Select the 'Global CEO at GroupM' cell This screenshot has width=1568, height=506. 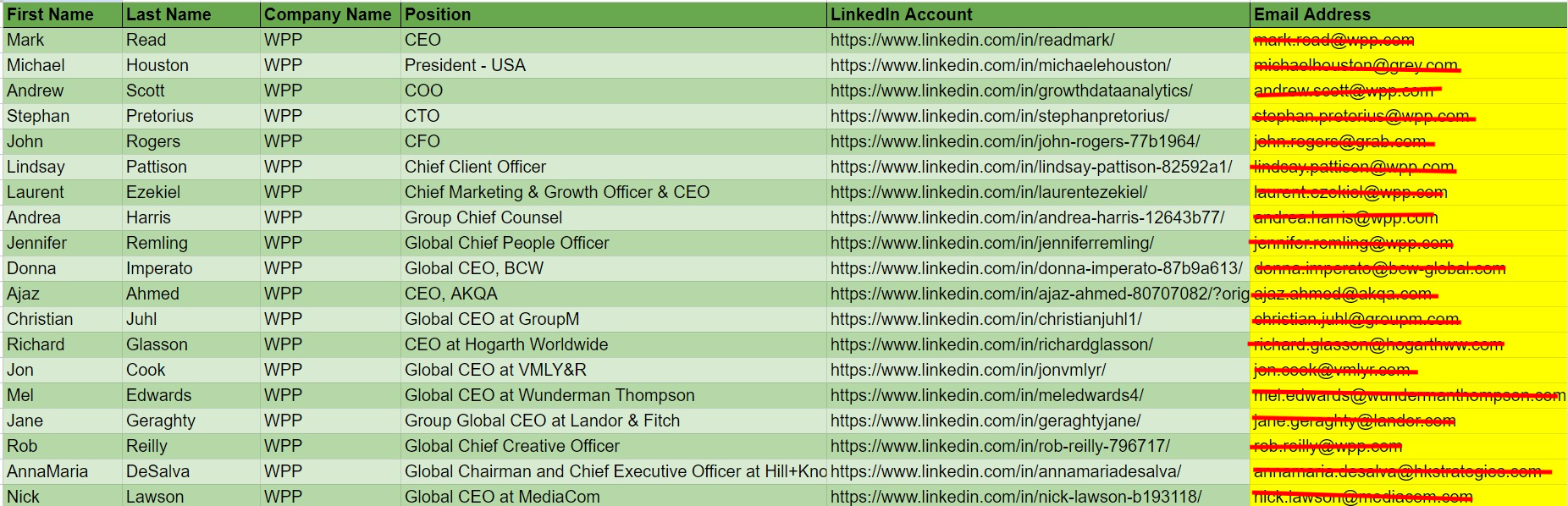492,319
